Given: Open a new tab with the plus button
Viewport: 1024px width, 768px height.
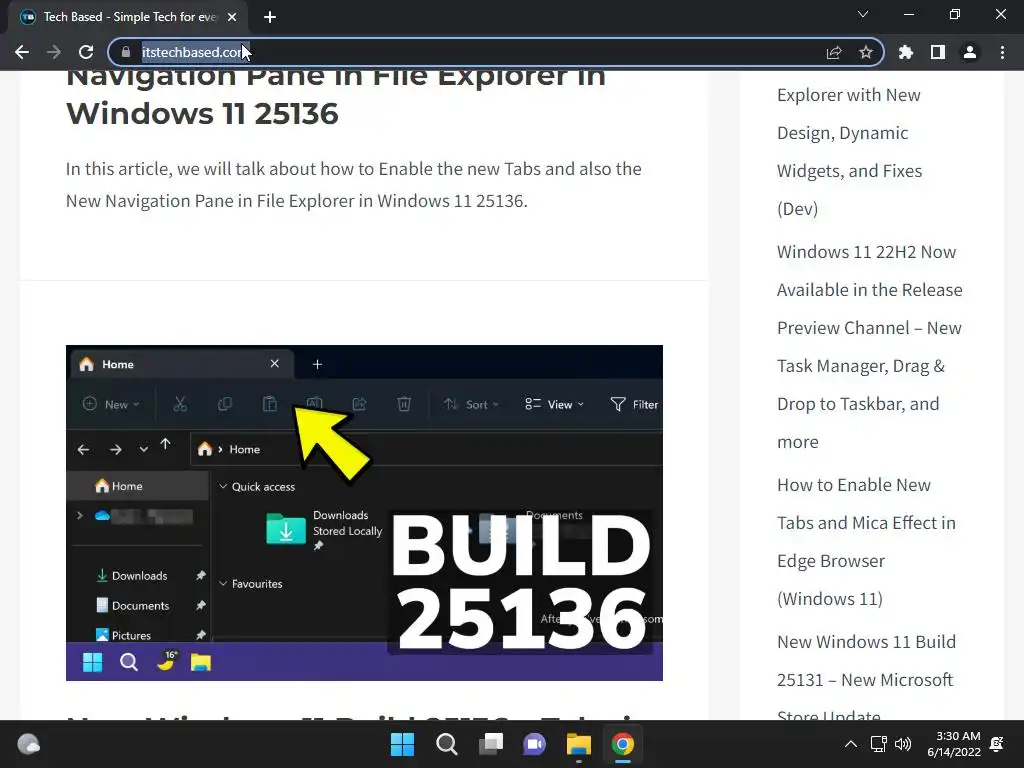Looking at the screenshot, I should [x=270, y=17].
